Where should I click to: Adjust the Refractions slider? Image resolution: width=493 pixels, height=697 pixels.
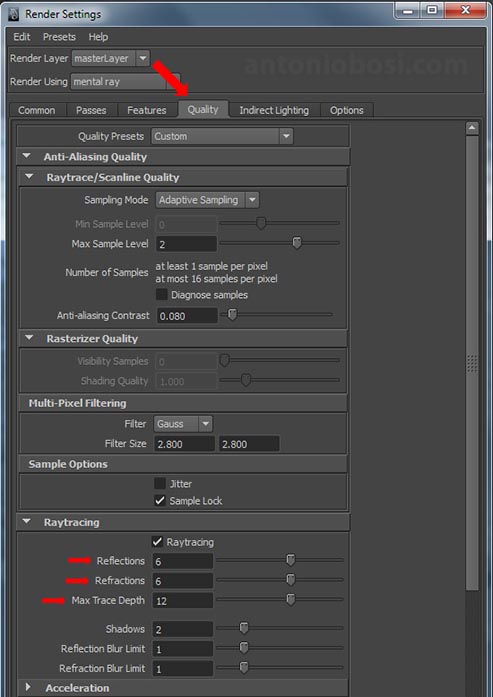[x=290, y=580]
